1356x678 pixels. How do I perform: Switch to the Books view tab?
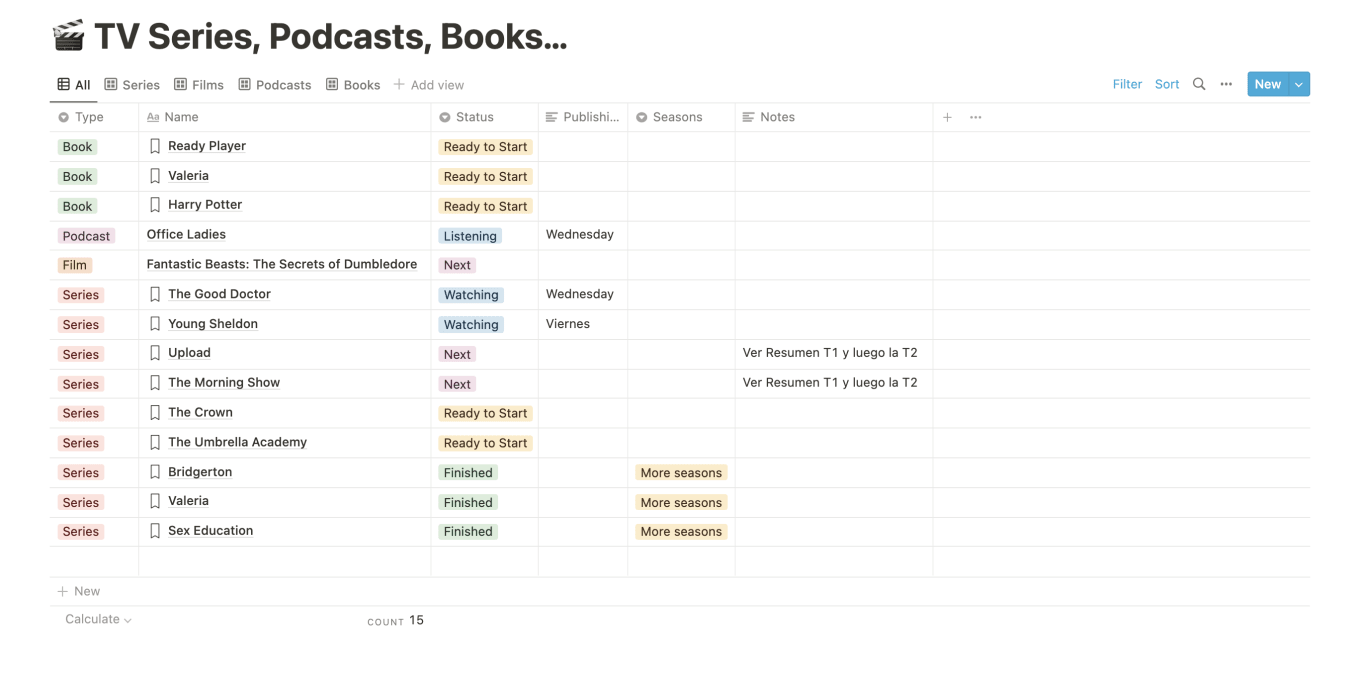(353, 85)
